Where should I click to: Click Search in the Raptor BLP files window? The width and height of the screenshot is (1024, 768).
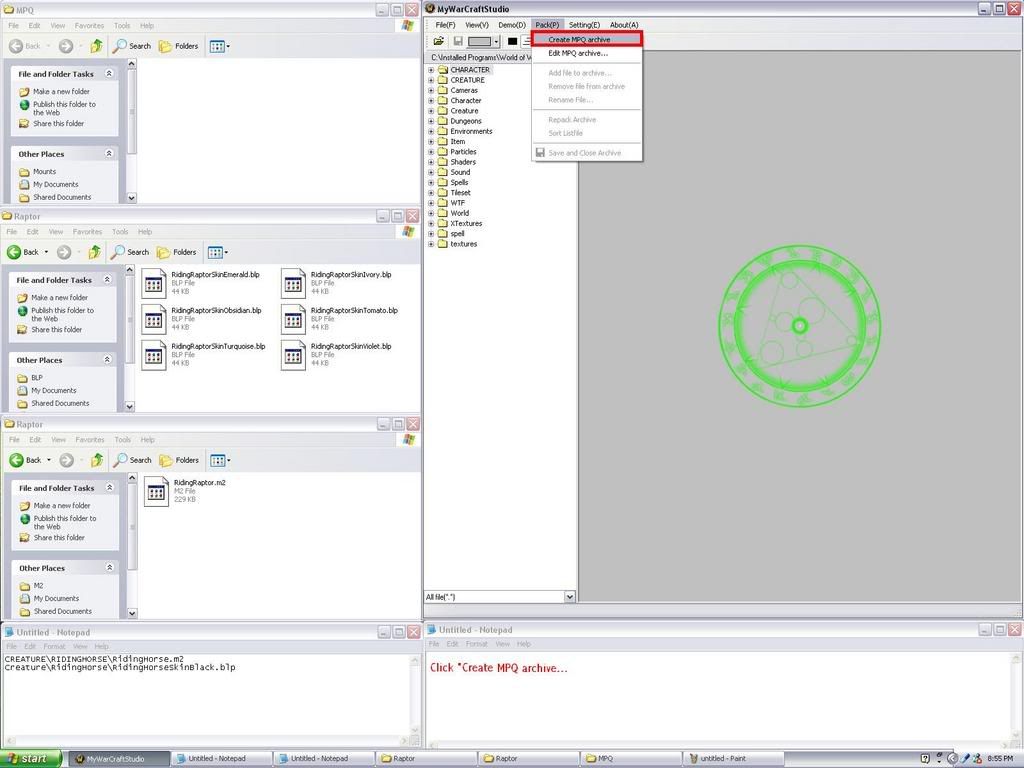pyautogui.click(x=130, y=252)
